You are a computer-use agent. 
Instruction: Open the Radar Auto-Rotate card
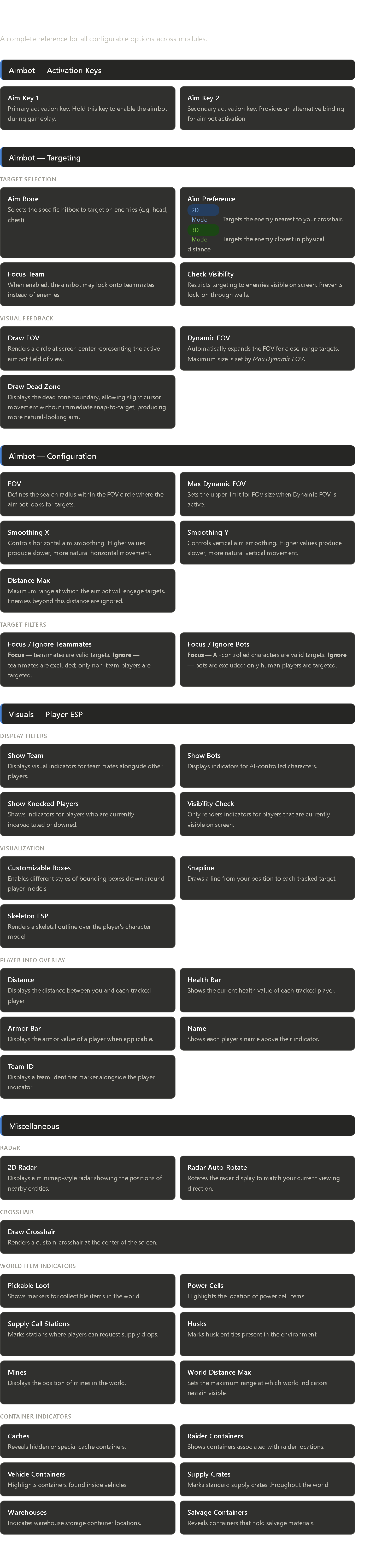coord(267,1178)
